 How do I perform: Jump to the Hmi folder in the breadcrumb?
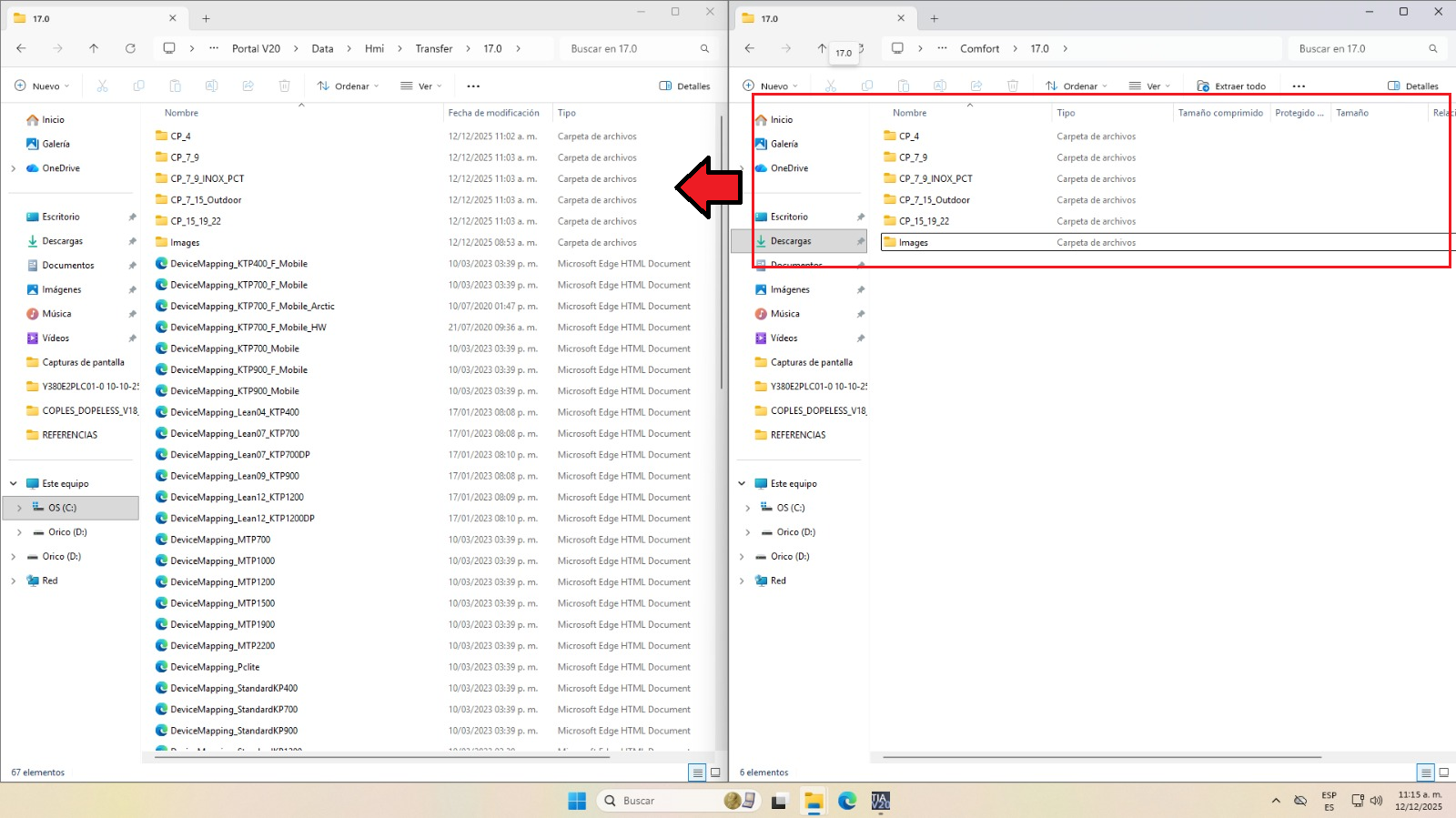point(374,48)
